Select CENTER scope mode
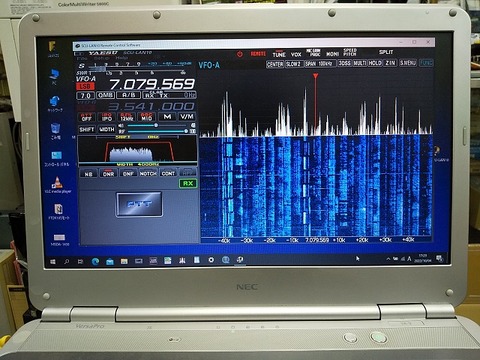480x360 pixels. [x=275, y=64]
